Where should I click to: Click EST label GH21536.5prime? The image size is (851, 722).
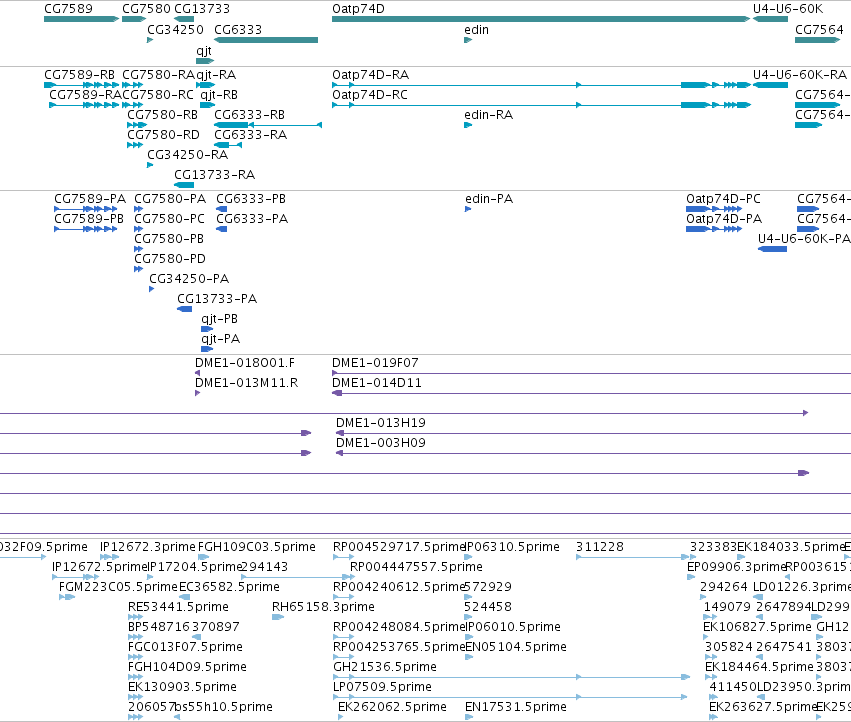point(385,667)
